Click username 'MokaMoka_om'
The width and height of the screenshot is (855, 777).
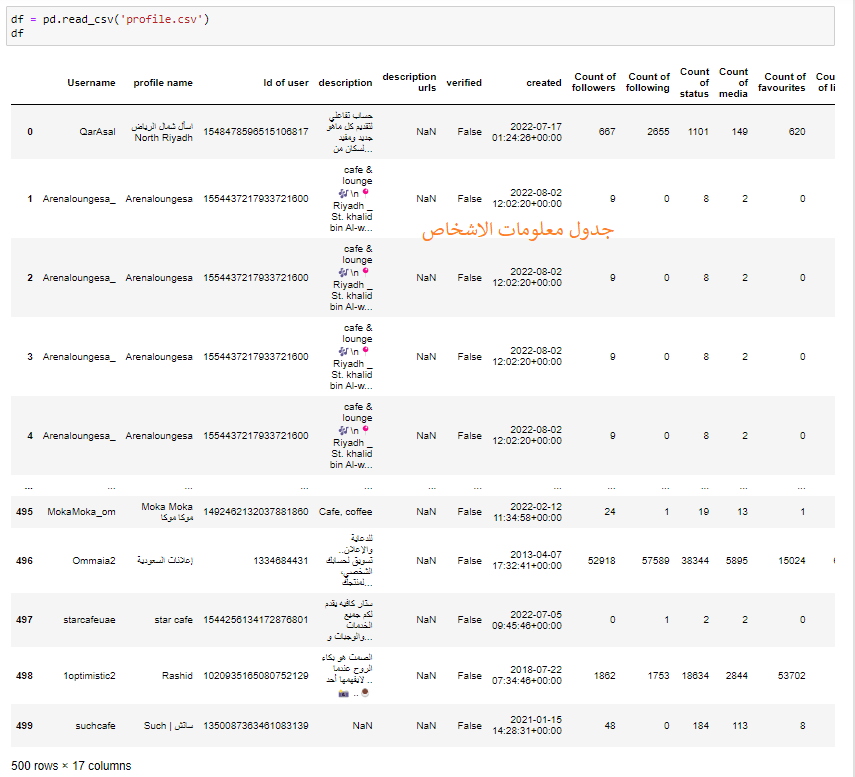[81, 512]
